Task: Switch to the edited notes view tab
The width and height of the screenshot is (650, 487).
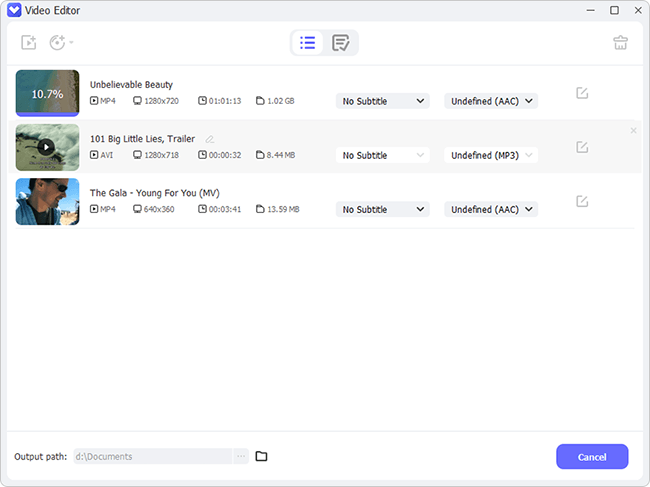Action: (340, 43)
